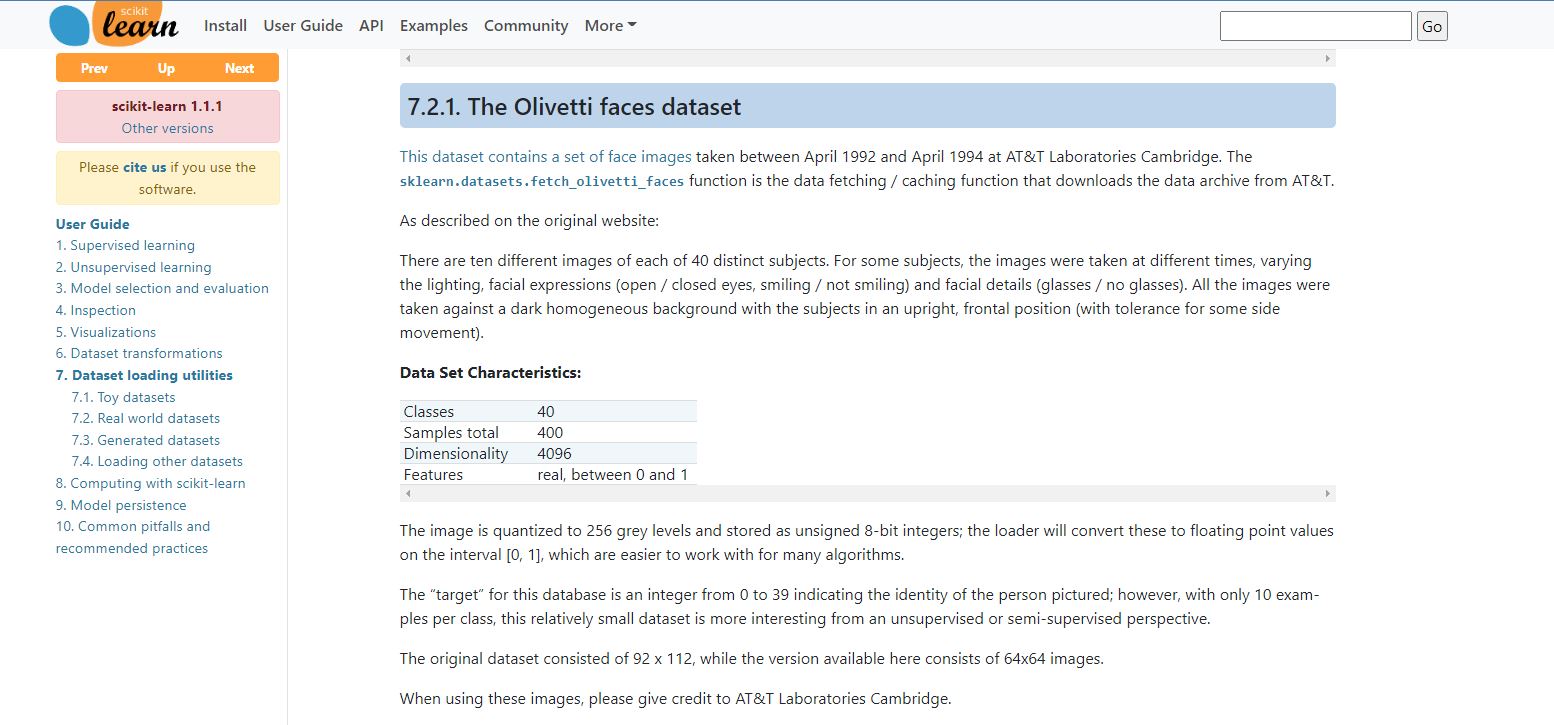The width and height of the screenshot is (1554, 725).
Task: Open the "Other versions" link
Action: [167, 128]
